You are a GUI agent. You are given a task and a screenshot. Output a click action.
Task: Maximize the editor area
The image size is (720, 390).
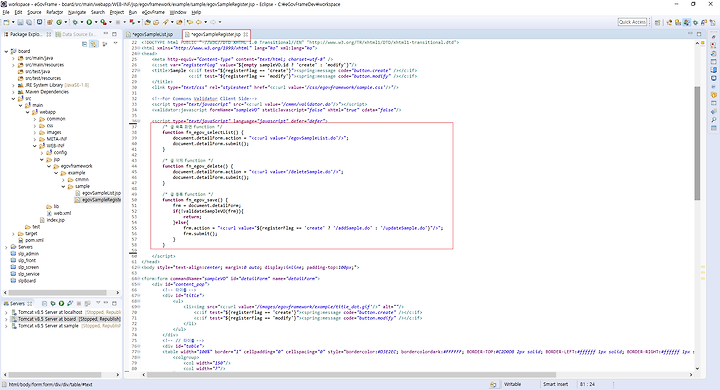699,34
